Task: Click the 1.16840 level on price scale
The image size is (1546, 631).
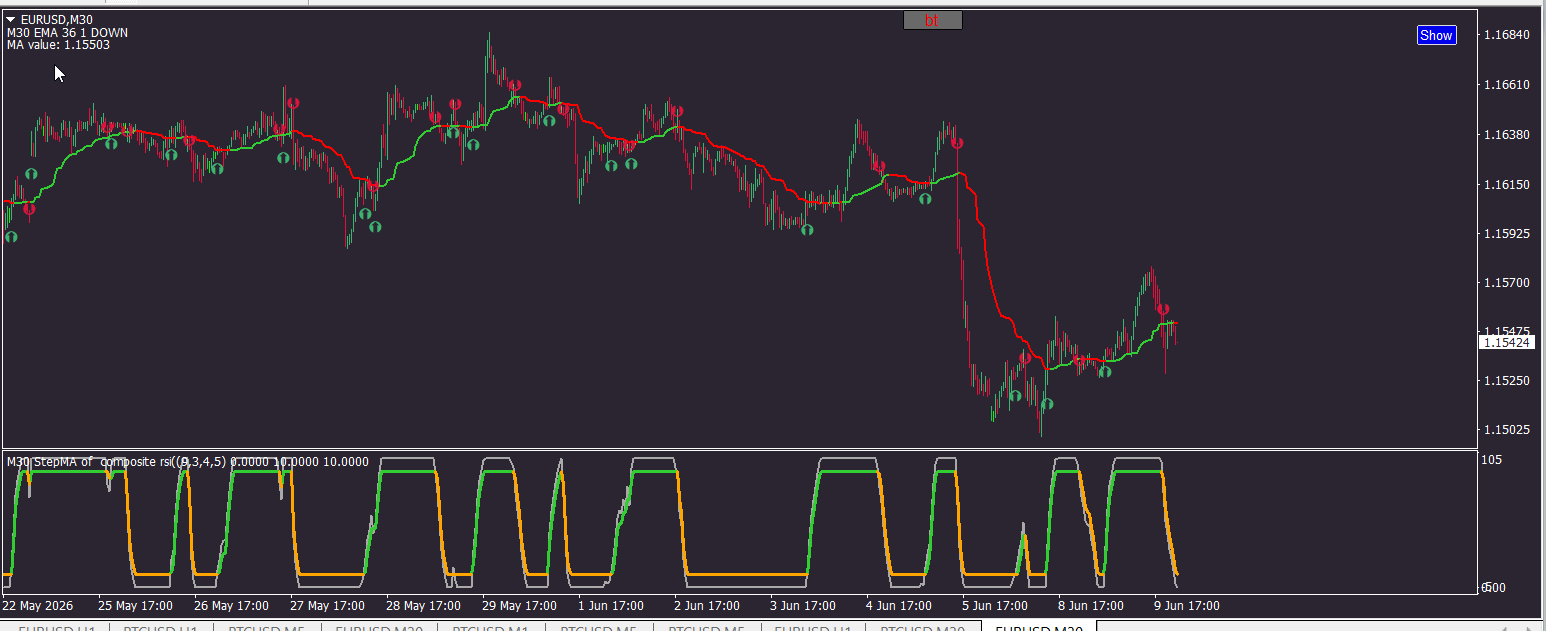Action: click(x=1507, y=35)
